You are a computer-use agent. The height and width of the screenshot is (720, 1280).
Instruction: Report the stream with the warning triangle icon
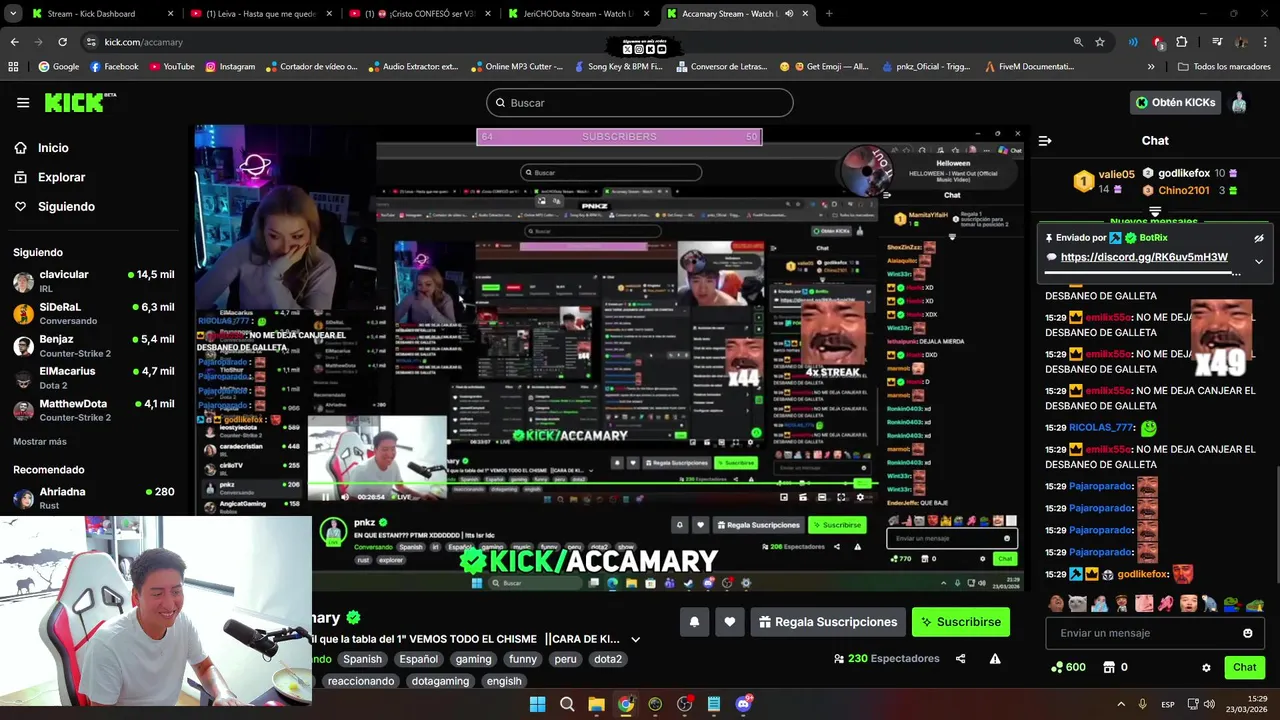coord(995,659)
